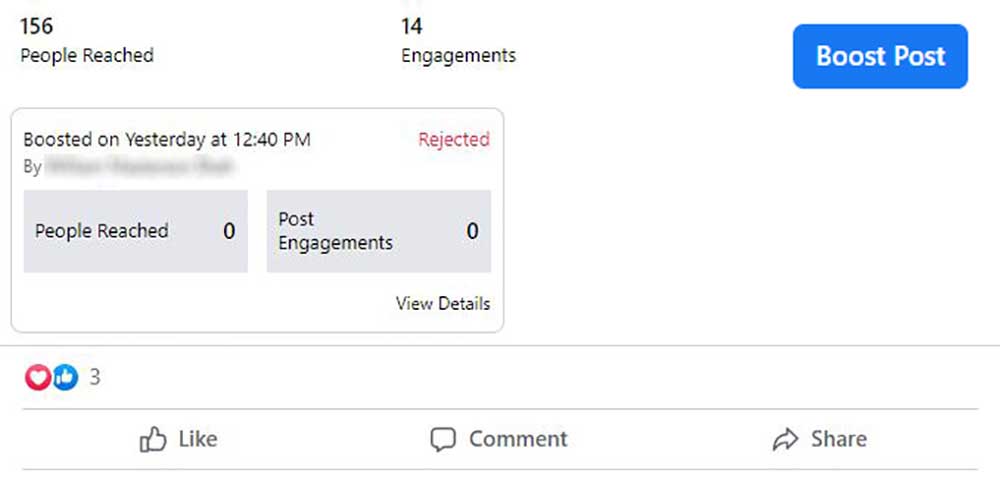This screenshot has height=479, width=1000.
Task: Click the zero value in Post Engagements tile
Action: coord(472,231)
